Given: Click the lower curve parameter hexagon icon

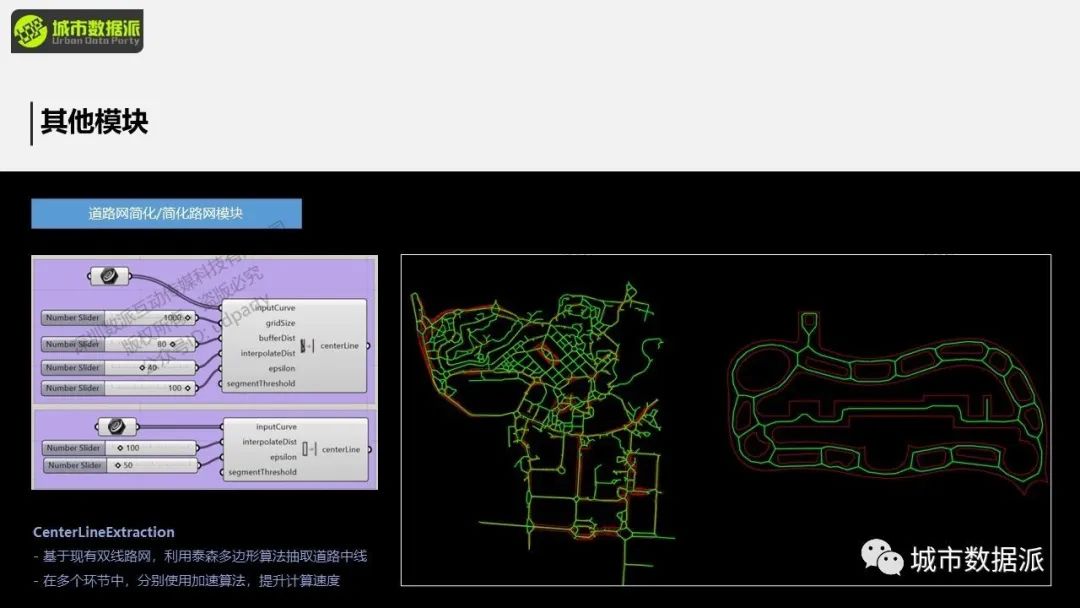Looking at the screenshot, I should tap(118, 426).
